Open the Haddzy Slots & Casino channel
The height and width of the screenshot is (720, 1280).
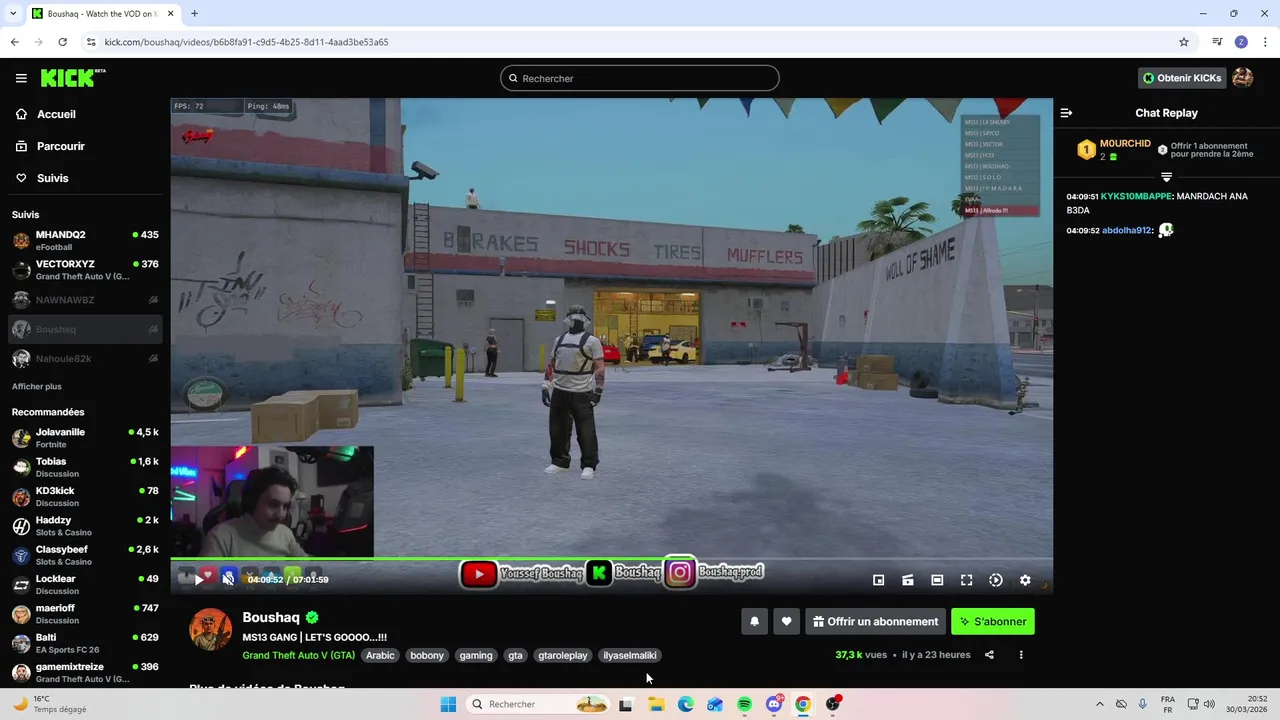point(85,526)
